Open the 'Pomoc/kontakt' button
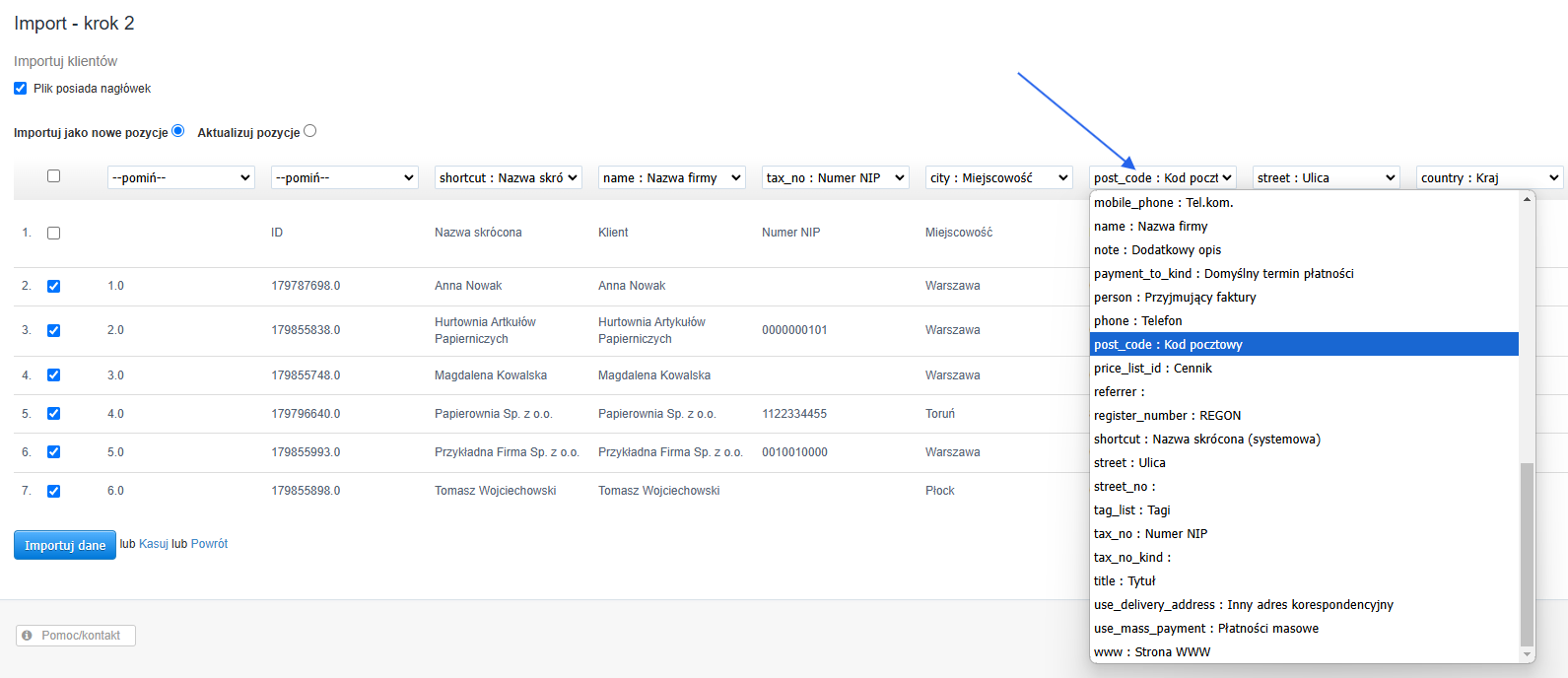 76,636
